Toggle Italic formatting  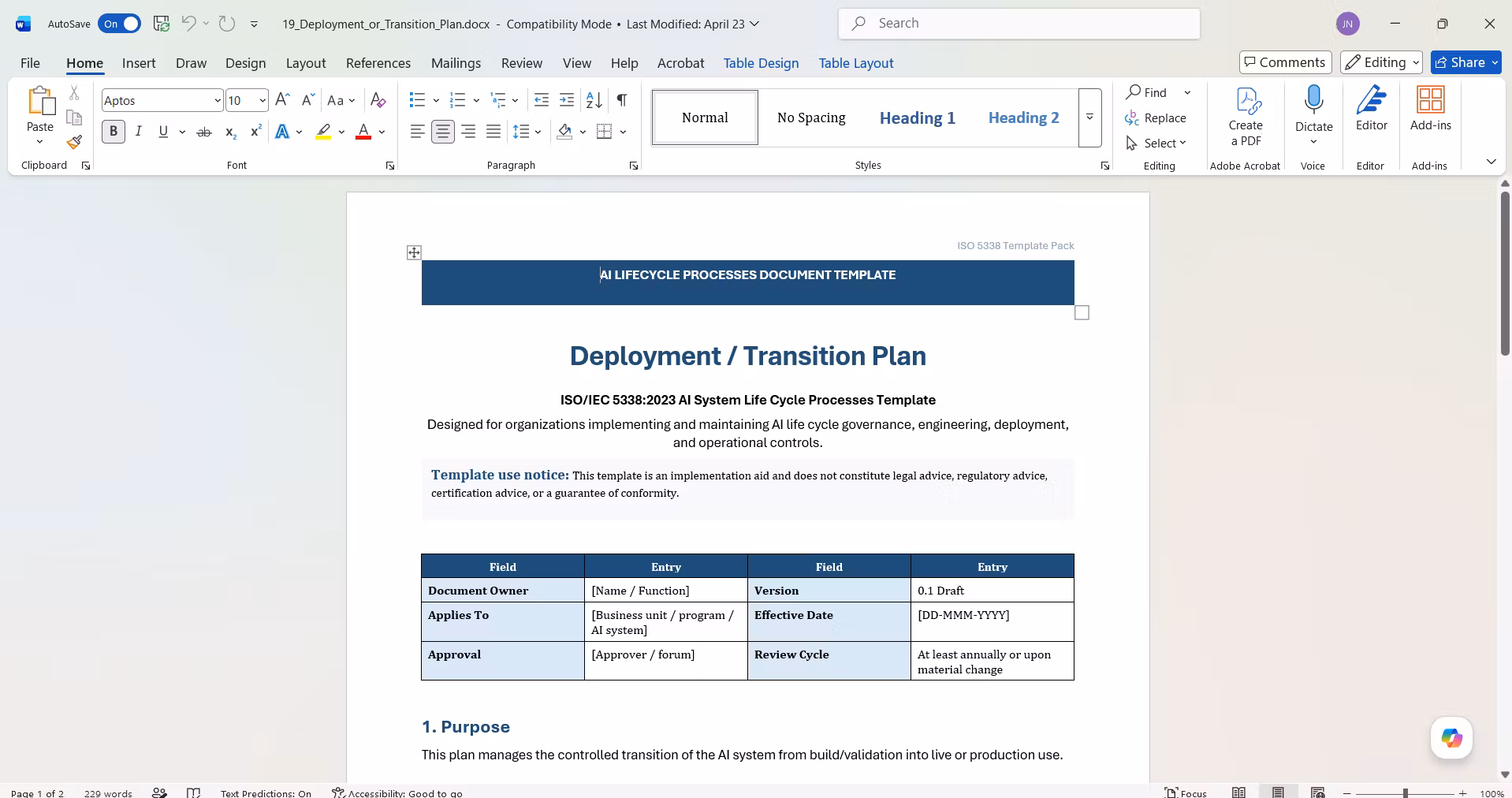[139, 132]
